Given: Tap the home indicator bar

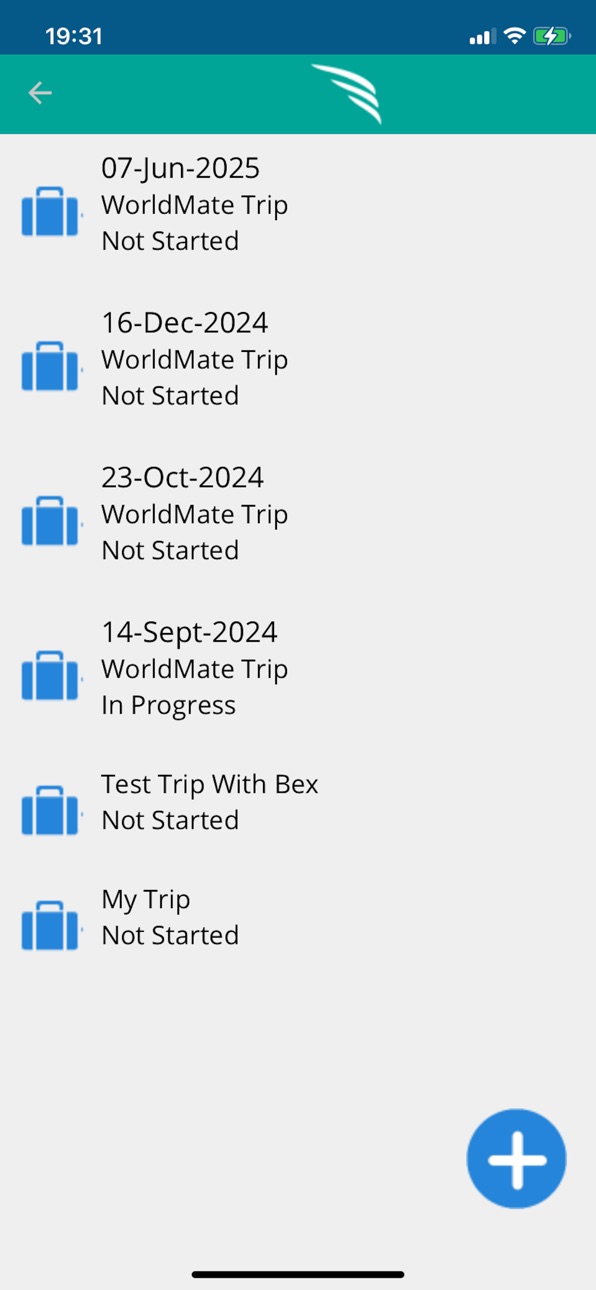Looking at the screenshot, I should point(298,1274).
